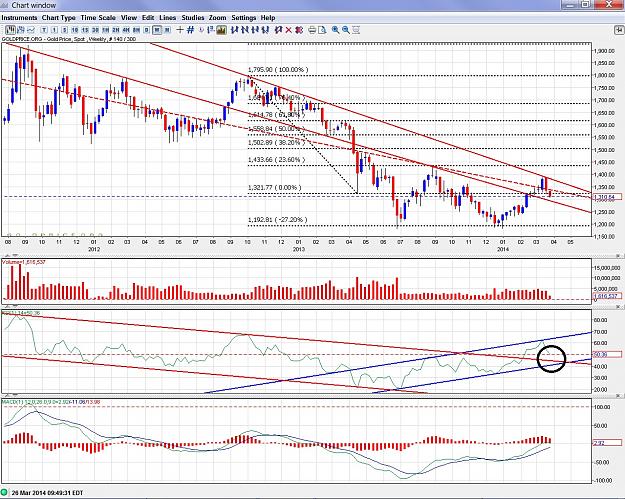
Task: Open the Help menu
Action: (x=268, y=18)
